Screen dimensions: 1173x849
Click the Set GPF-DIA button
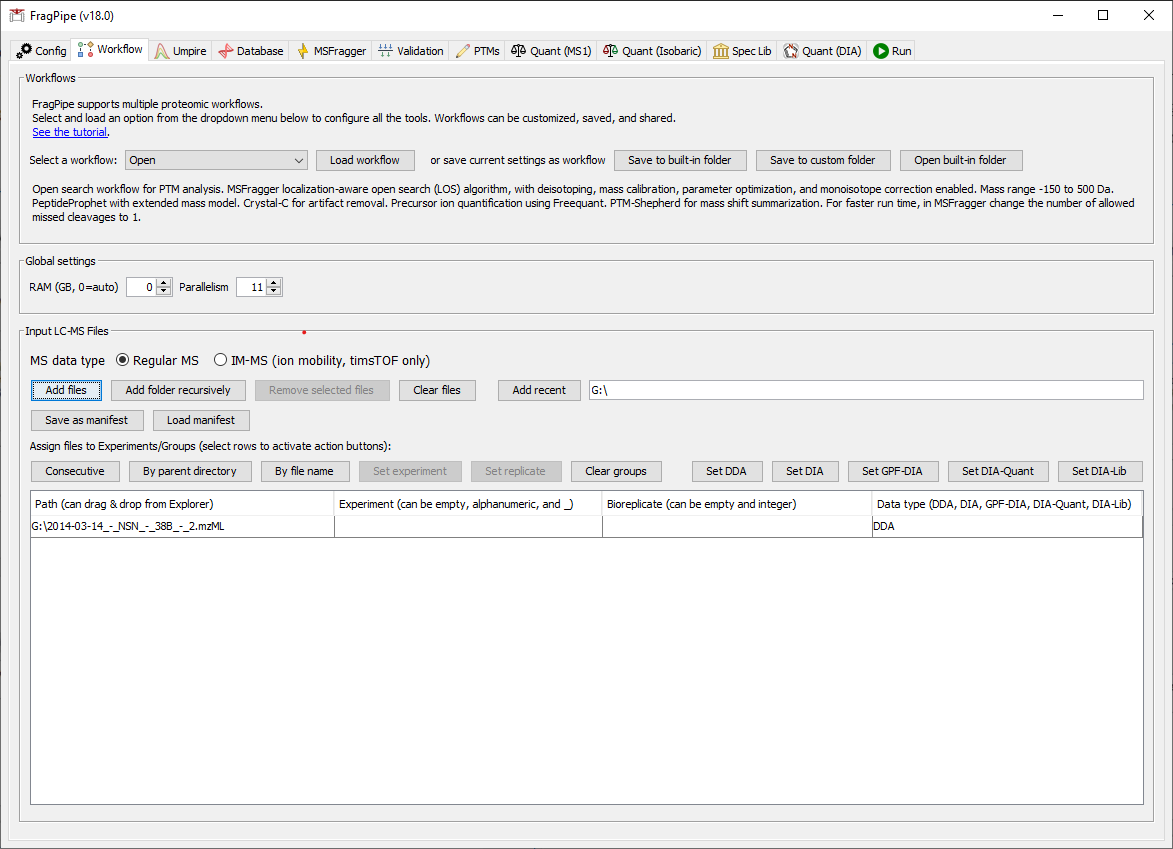[x=892, y=471]
